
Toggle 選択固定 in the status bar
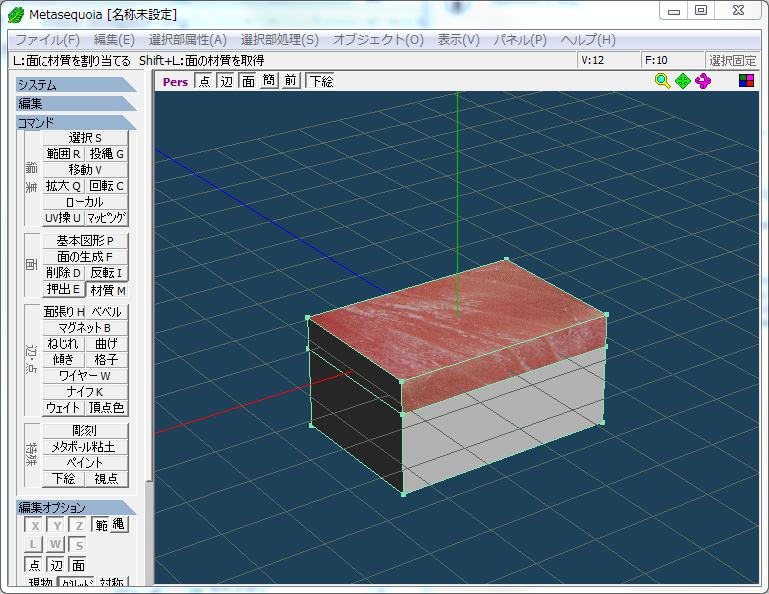tap(732, 60)
